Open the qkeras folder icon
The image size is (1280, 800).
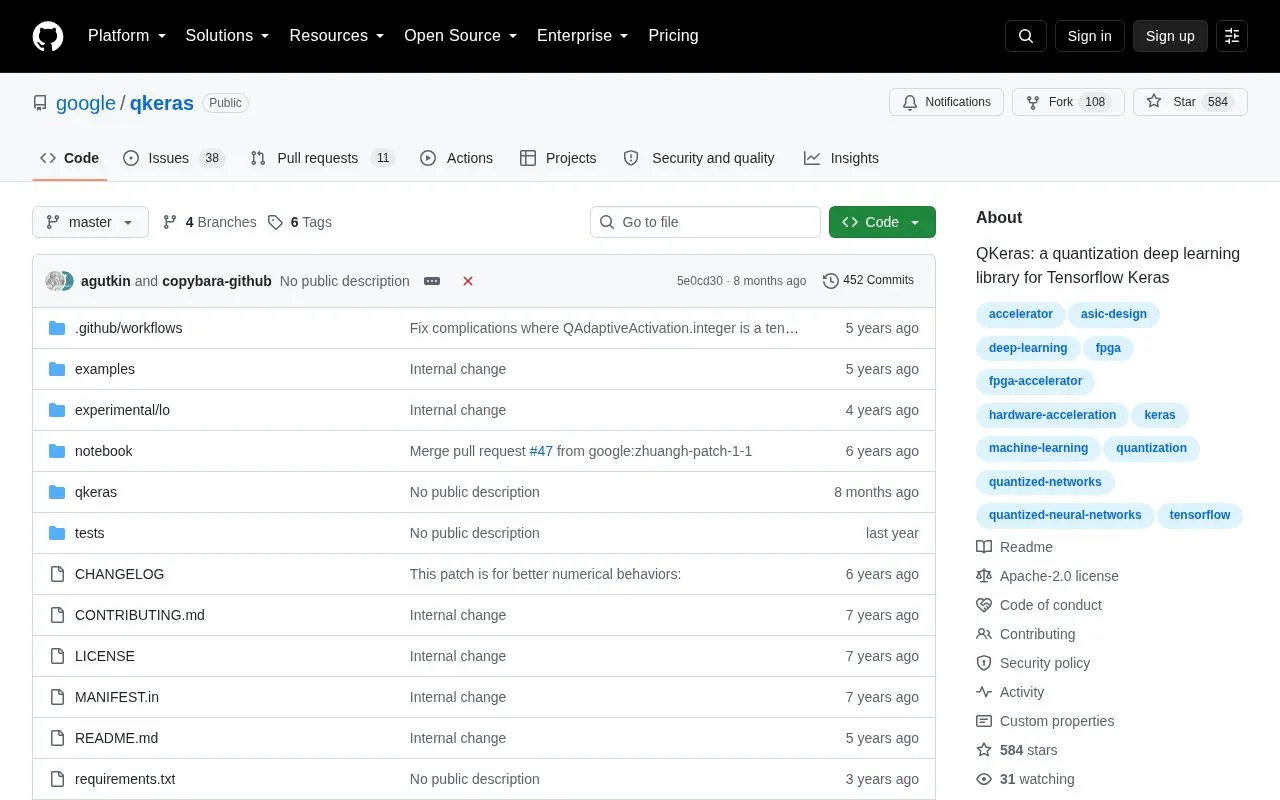point(57,492)
